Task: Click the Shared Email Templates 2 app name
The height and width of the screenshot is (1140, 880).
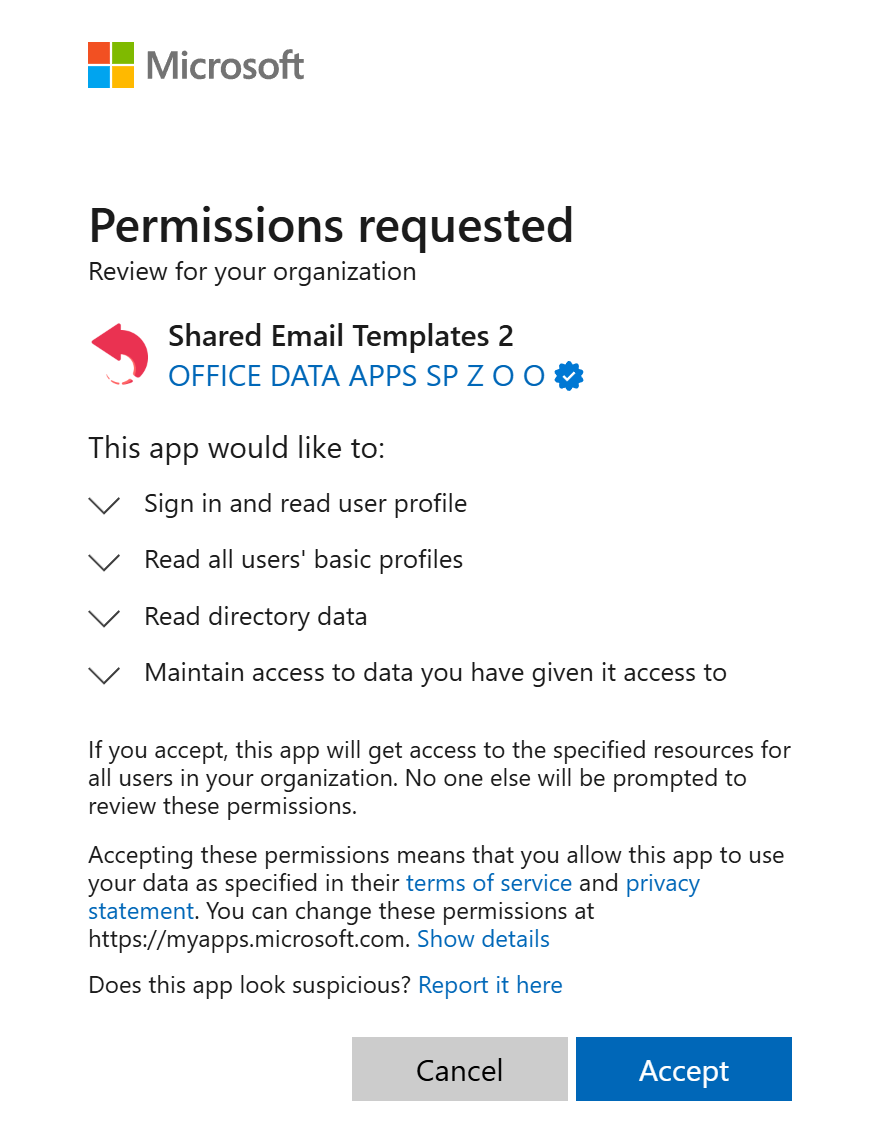Action: [x=340, y=336]
